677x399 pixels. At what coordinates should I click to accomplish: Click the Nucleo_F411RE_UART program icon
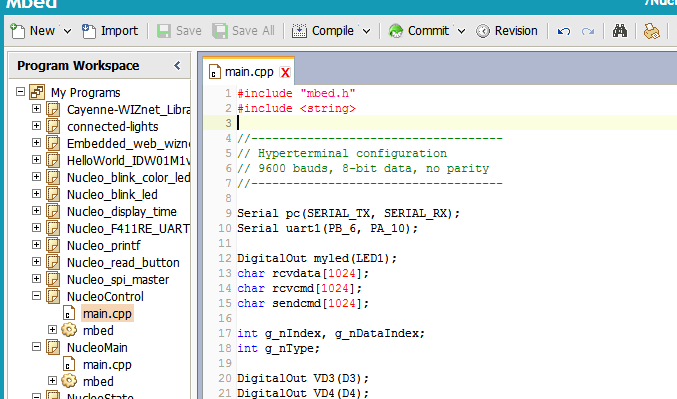point(53,228)
